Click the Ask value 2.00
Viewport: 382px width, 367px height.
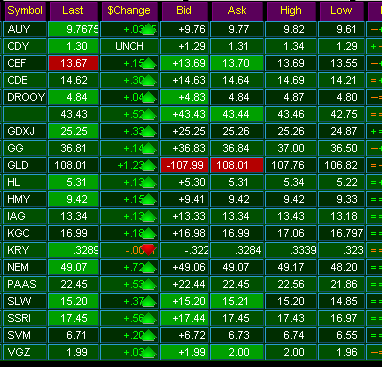coord(237,352)
